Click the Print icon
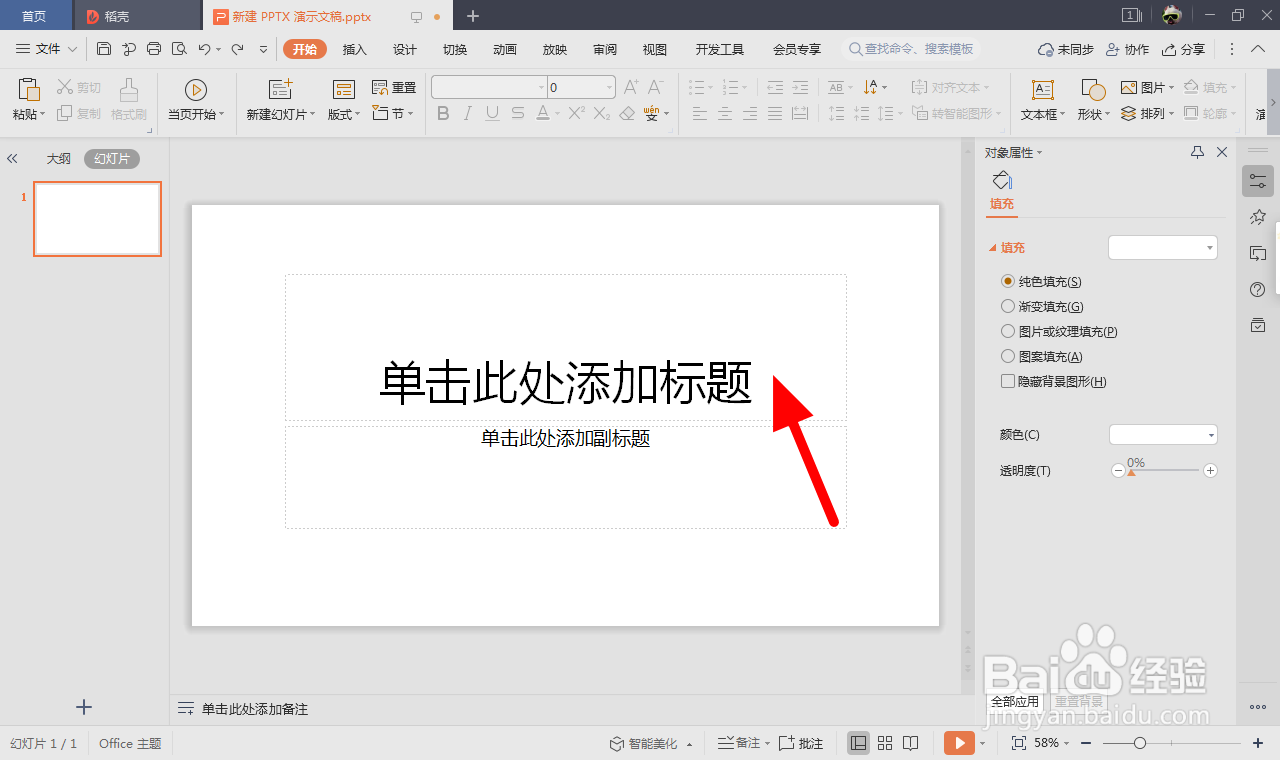 pyautogui.click(x=154, y=49)
